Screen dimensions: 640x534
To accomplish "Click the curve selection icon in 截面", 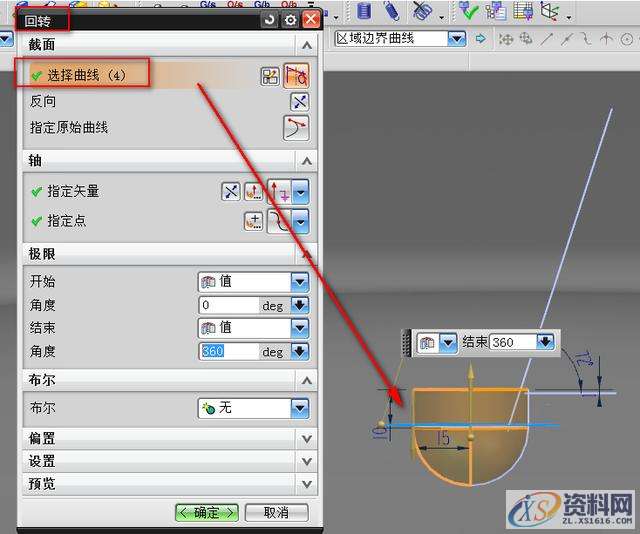I will (x=297, y=76).
